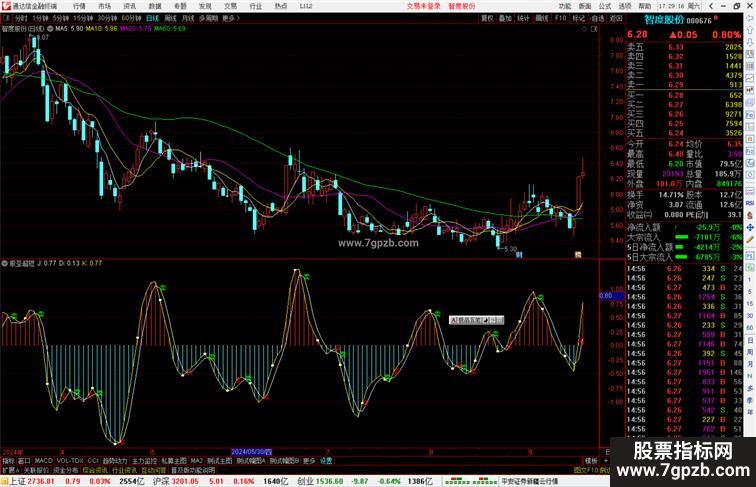This screenshot has height=487, width=756.
Task: Click the down arrow sidebar icon
Action: point(750,42)
